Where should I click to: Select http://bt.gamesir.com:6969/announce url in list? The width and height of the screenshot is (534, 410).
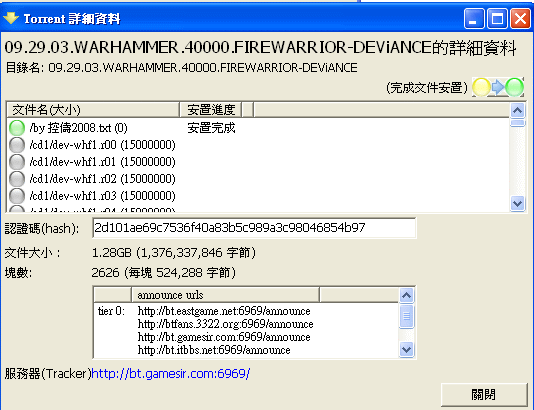tap(224, 337)
